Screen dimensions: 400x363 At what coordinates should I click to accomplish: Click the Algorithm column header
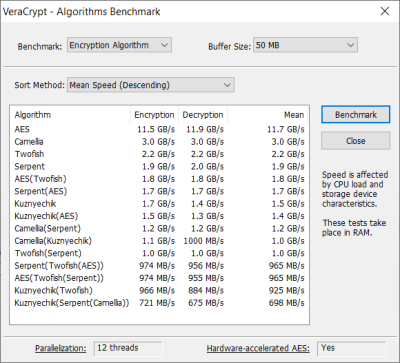(70, 115)
